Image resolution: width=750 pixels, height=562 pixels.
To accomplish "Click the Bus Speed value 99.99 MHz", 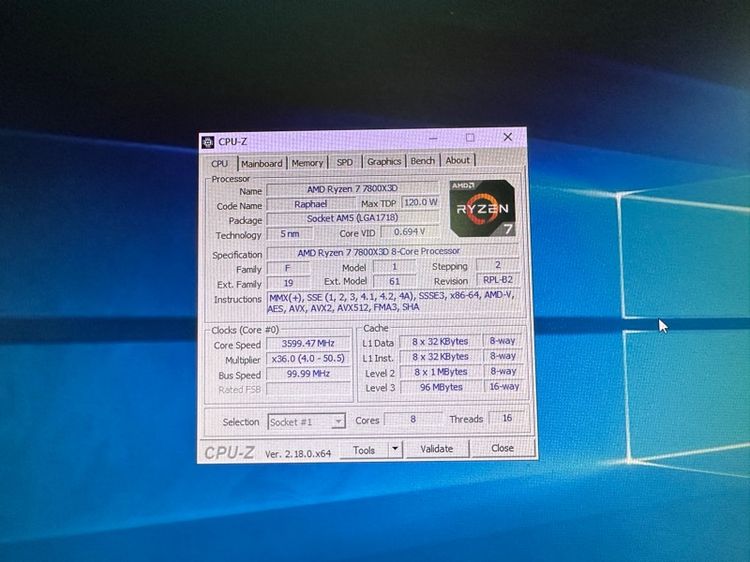I will (308, 374).
